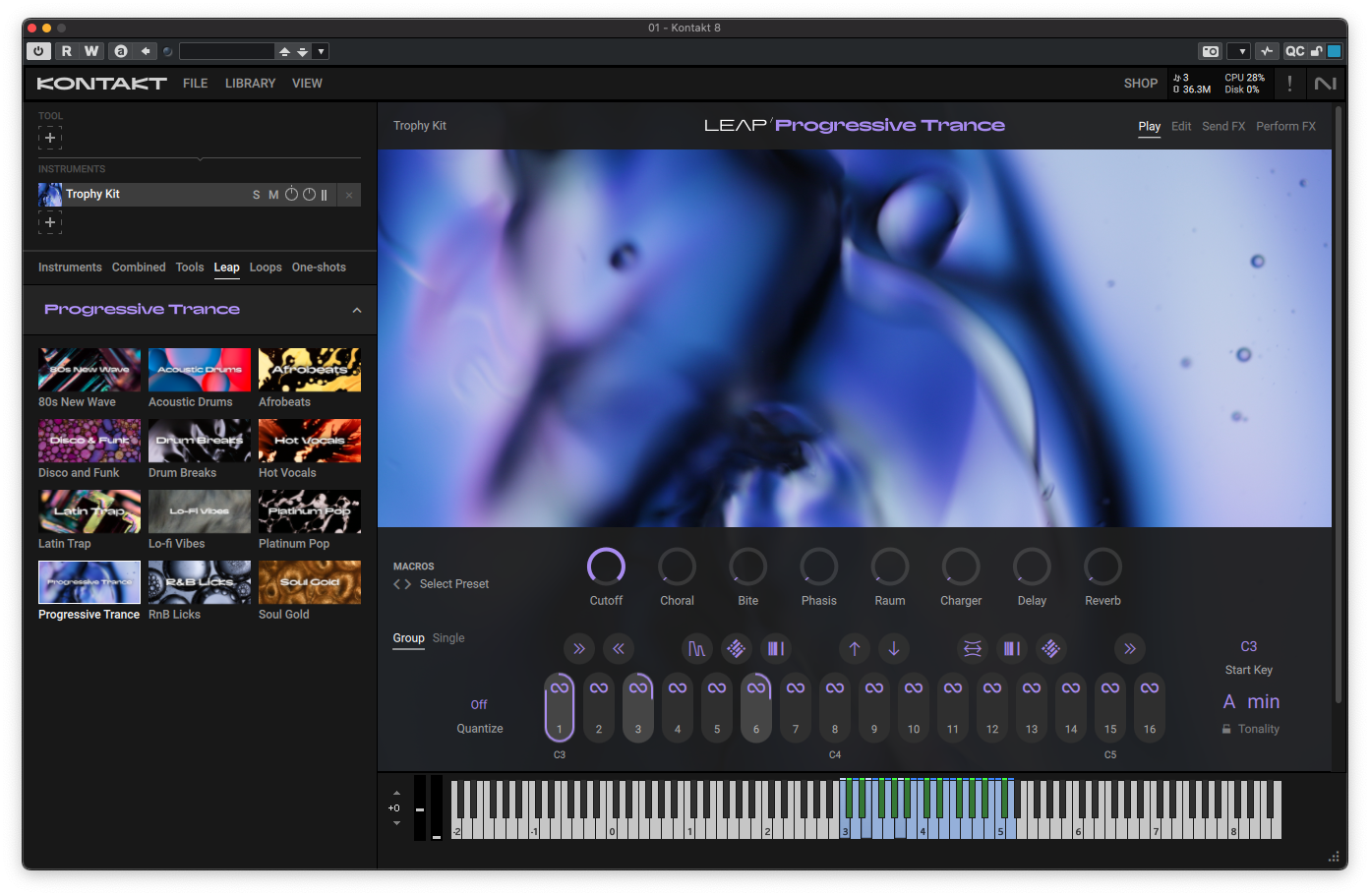The width and height of the screenshot is (1370, 896).
Task: Click the horizontal lines compress icon
Action: (x=973, y=648)
